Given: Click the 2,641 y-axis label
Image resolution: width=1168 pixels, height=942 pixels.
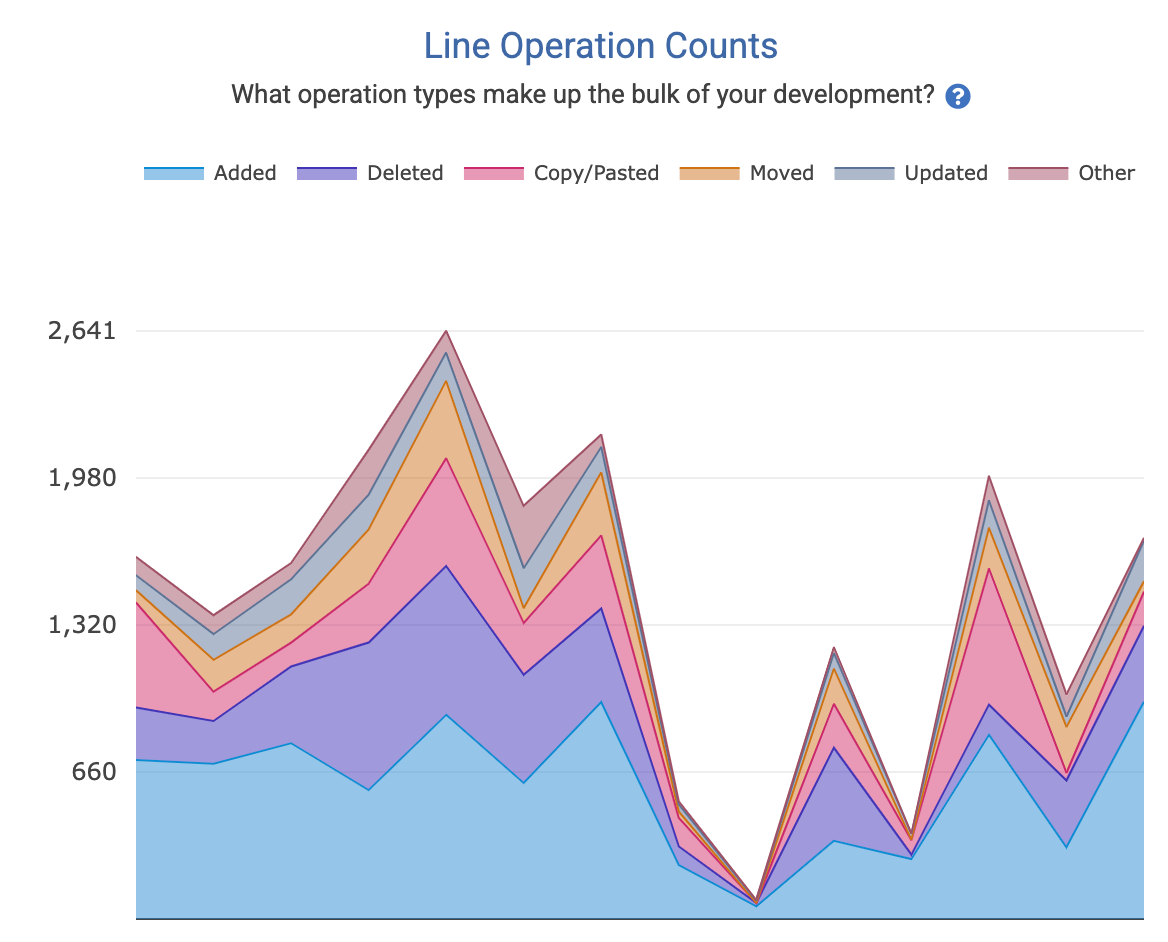Looking at the screenshot, I should point(82,331).
